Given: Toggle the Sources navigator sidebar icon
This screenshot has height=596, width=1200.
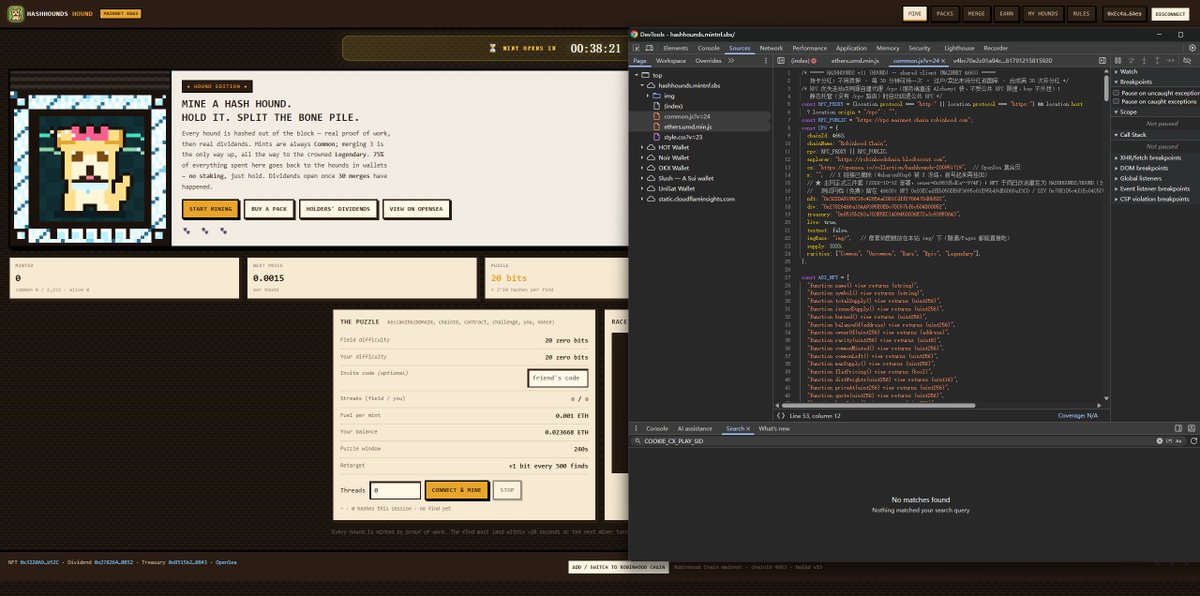Looking at the screenshot, I should coord(781,61).
